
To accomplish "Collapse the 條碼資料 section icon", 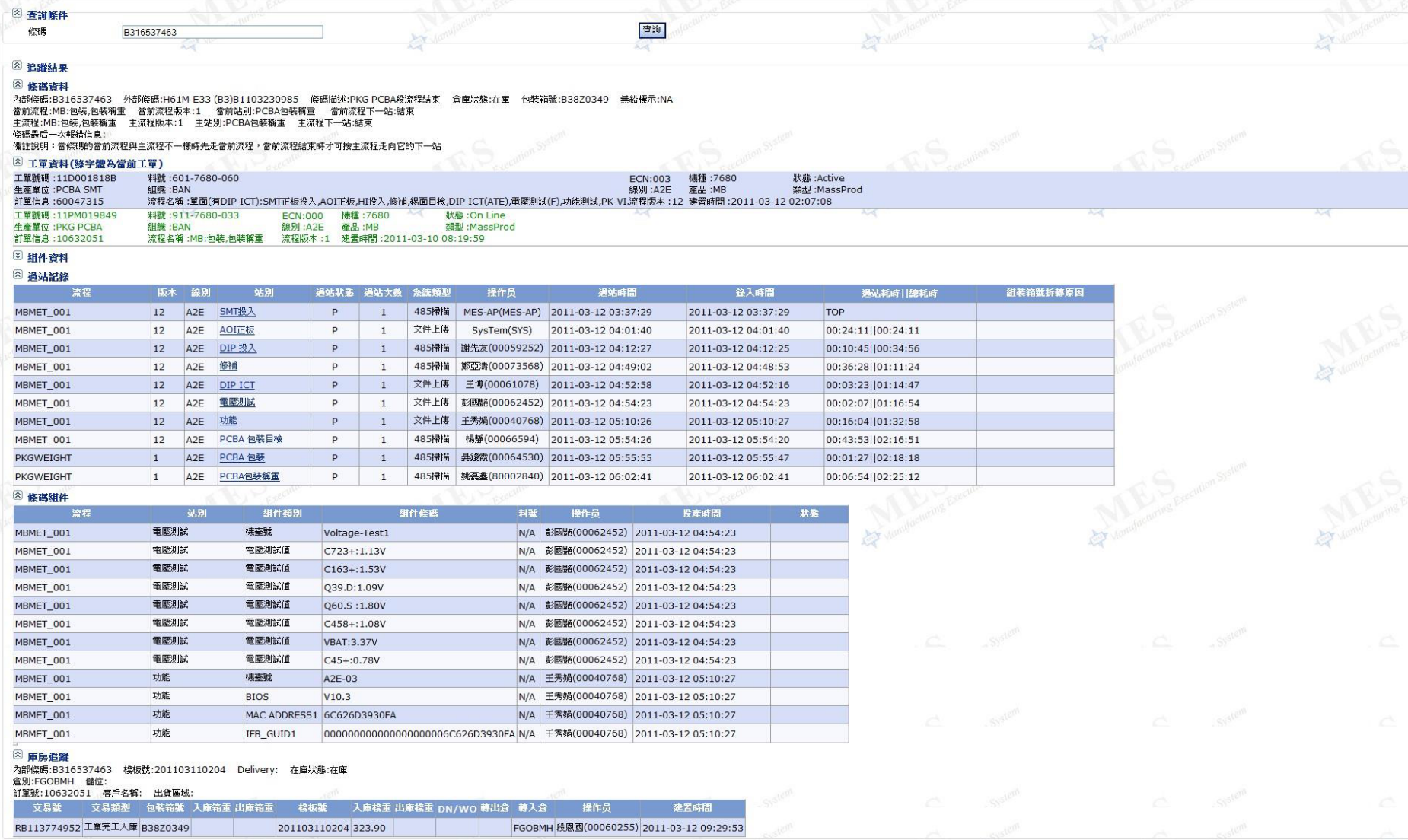I will tap(18, 85).
